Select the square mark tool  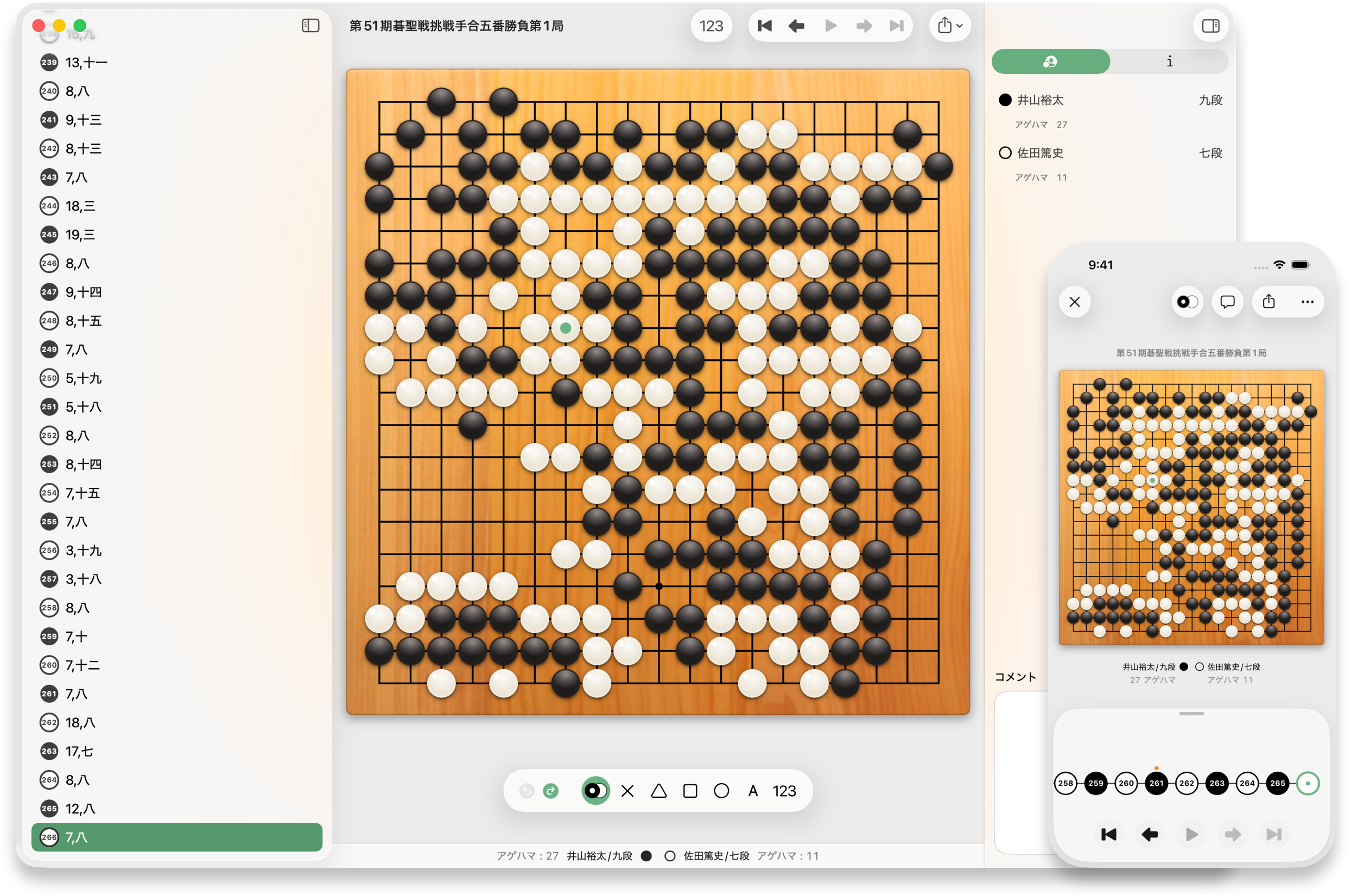(x=690, y=791)
